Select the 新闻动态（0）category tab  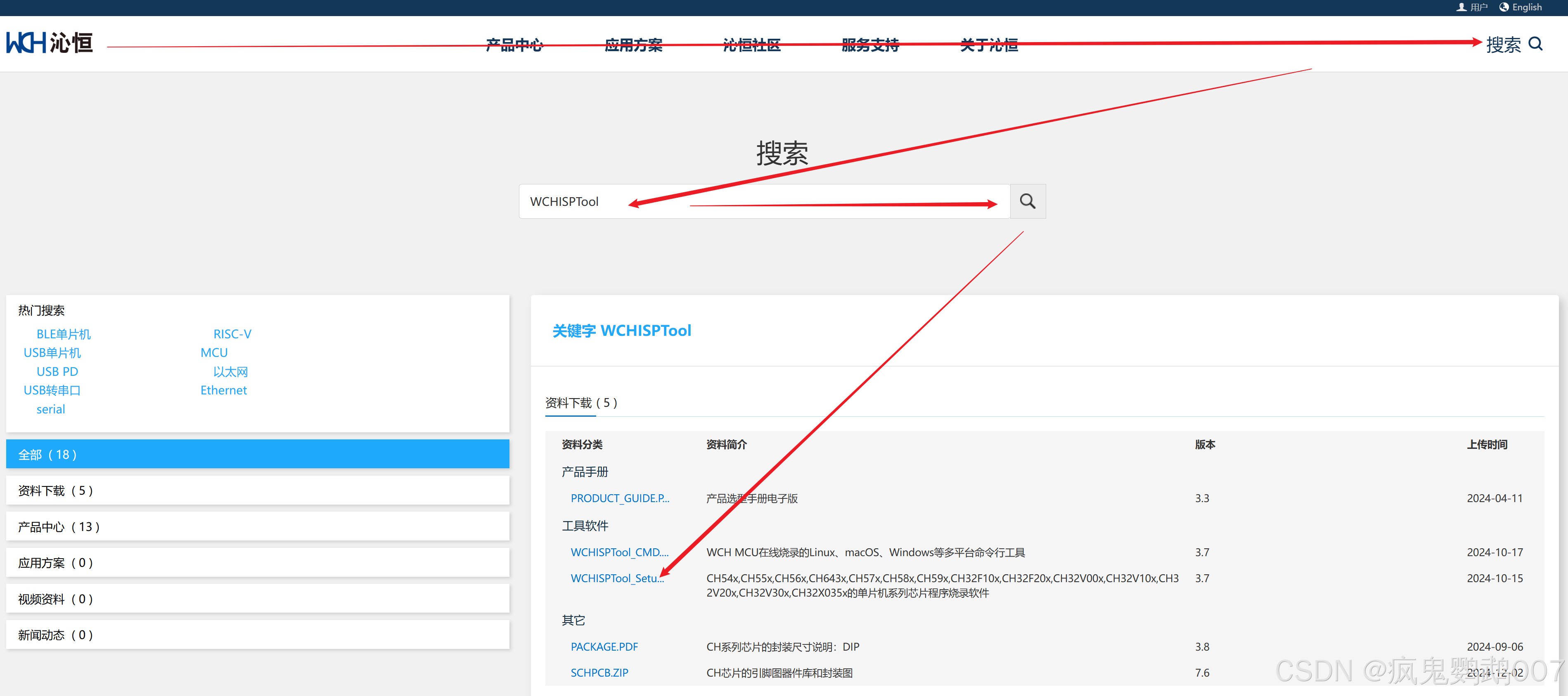click(x=55, y=635)
